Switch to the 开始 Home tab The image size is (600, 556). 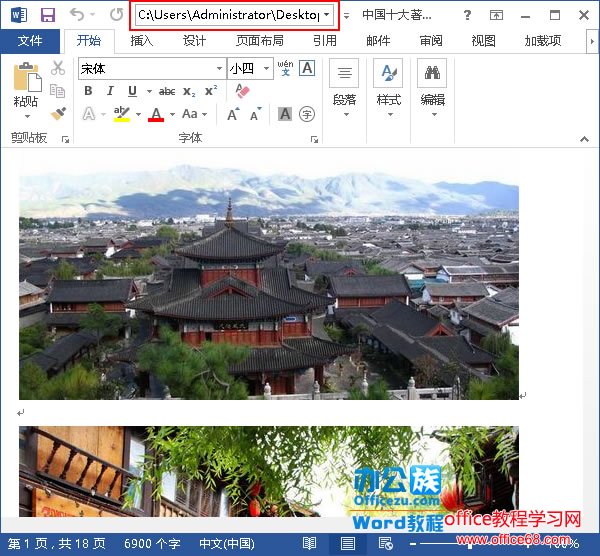pos(89,41)
